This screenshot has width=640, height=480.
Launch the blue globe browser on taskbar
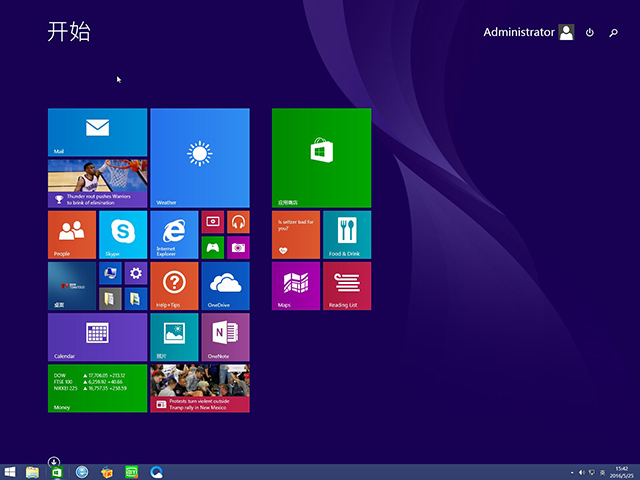coord(82,472)
